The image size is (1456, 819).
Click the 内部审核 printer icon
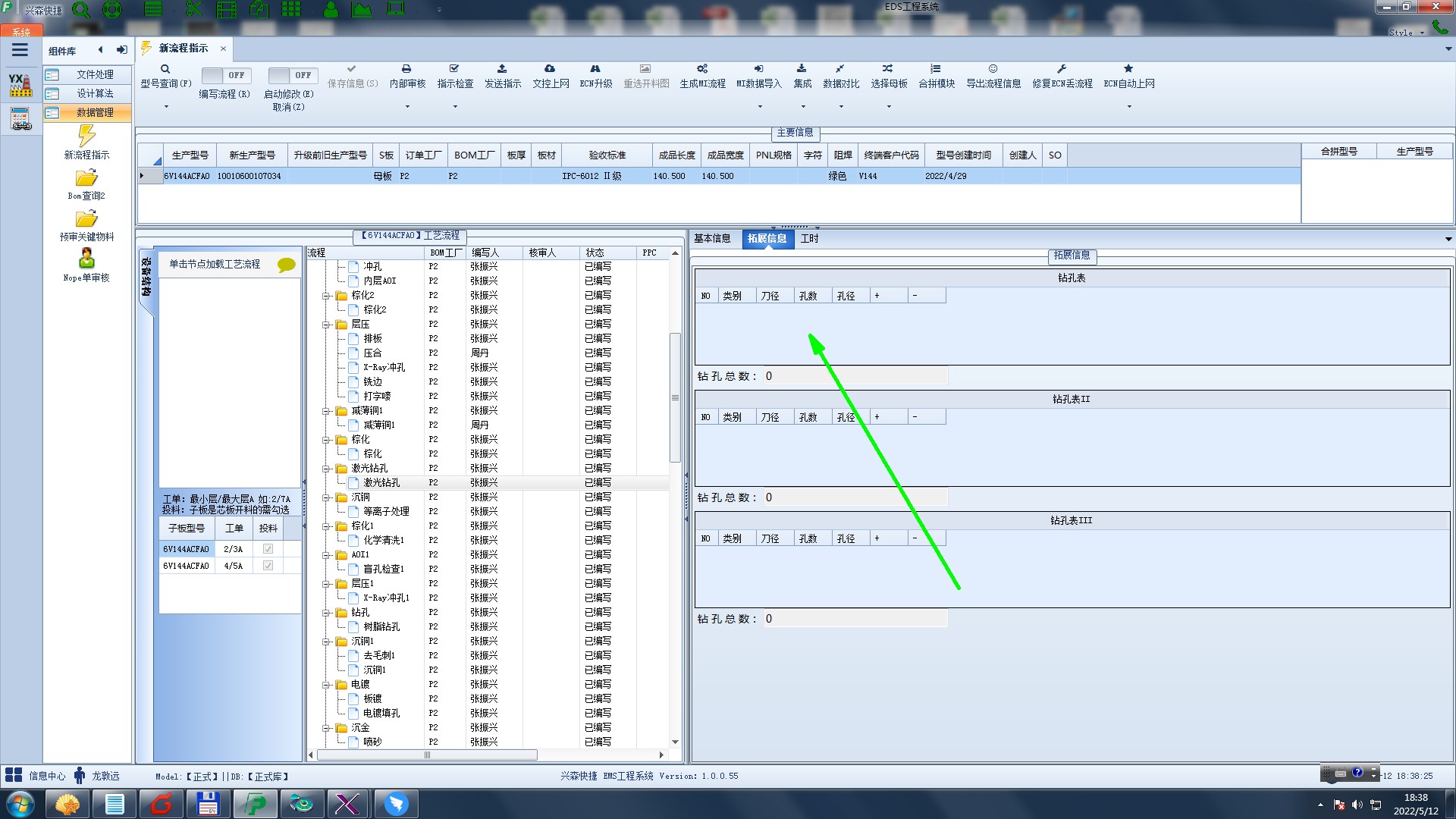pyautogui.click(x=406, y=69)
